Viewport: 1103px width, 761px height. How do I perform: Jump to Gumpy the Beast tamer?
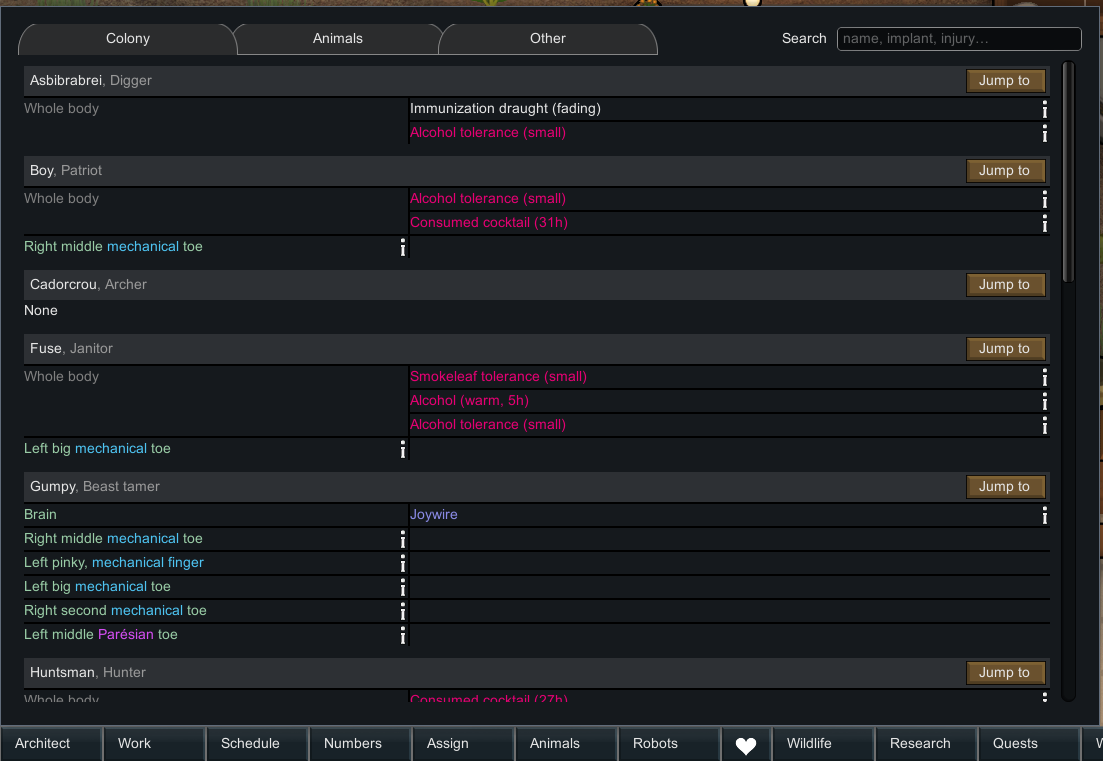(x=1005, y=487)
